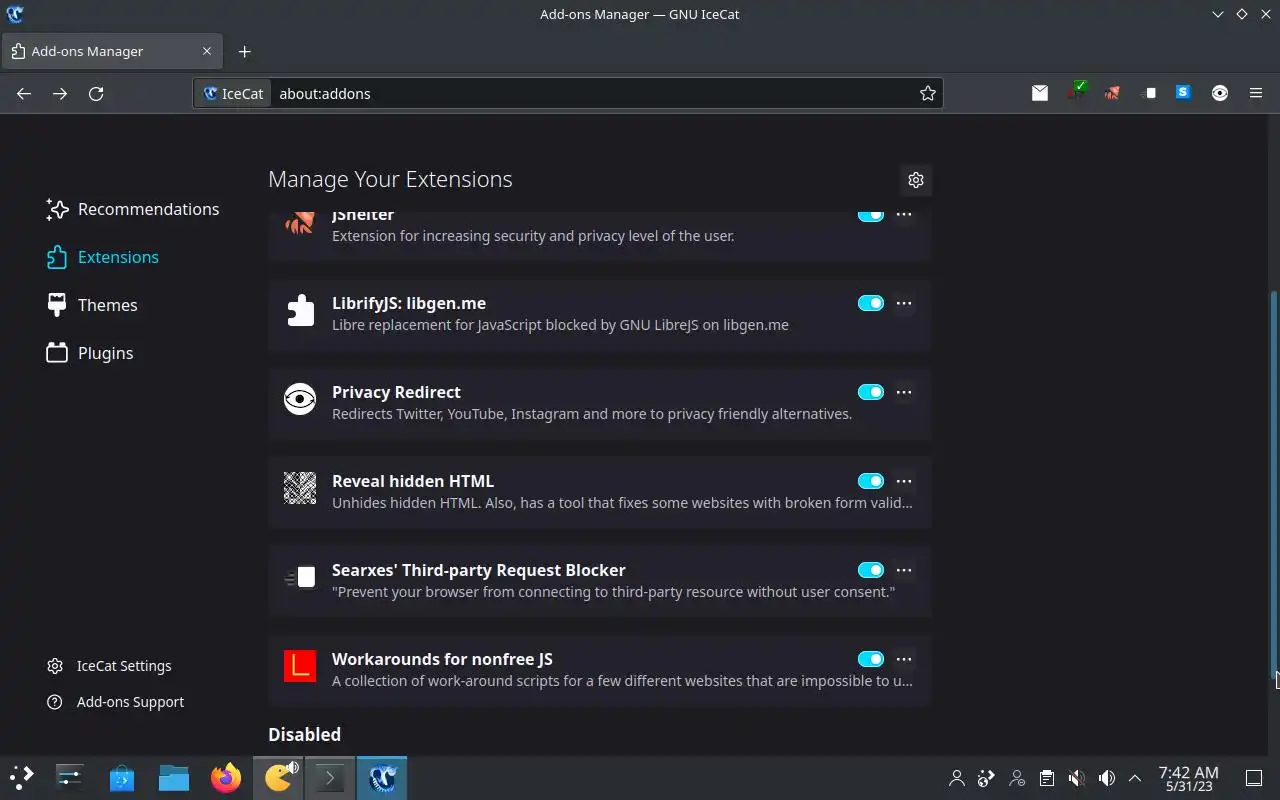This screenshot has width=1280, height=800.
Task: Click the muted audio tray icon
Action: pos(1076,778)
